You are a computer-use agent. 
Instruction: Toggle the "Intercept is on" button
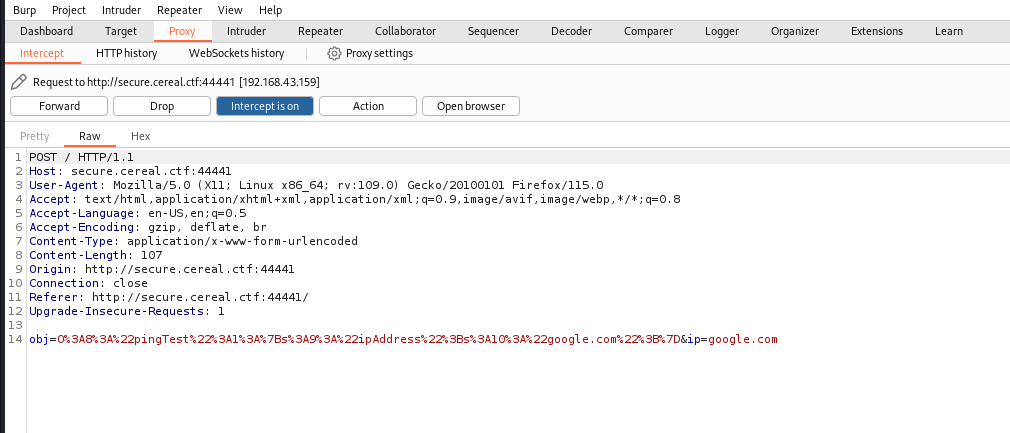264,106
